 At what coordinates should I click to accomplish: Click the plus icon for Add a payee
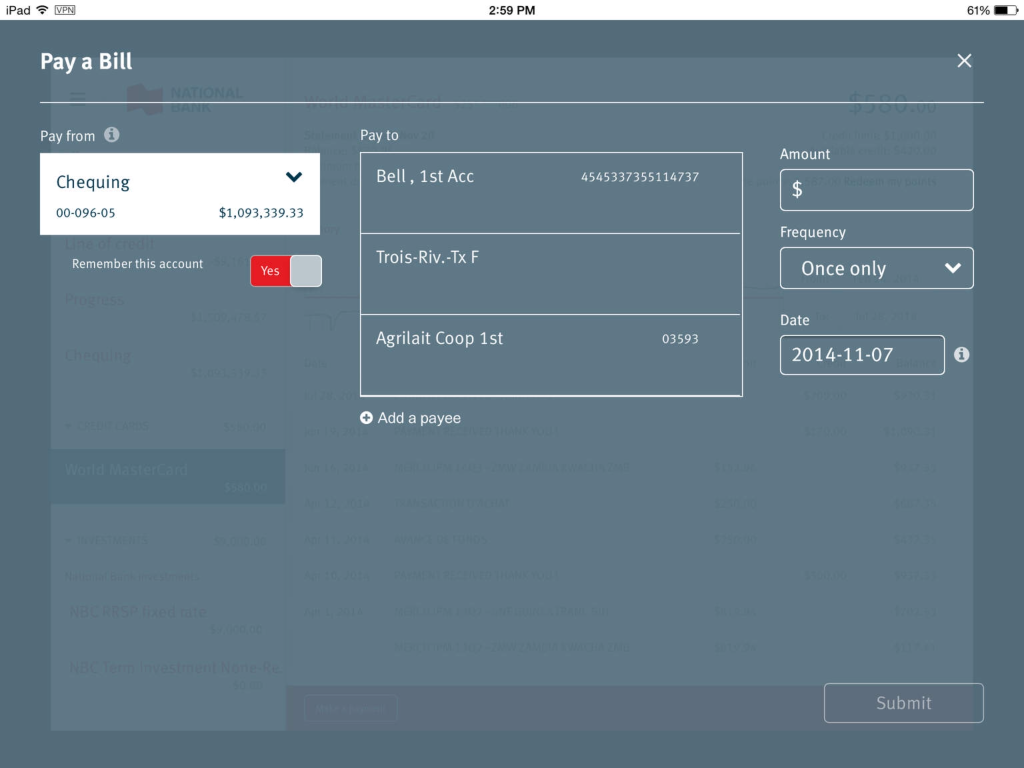[x=366, y=418]
